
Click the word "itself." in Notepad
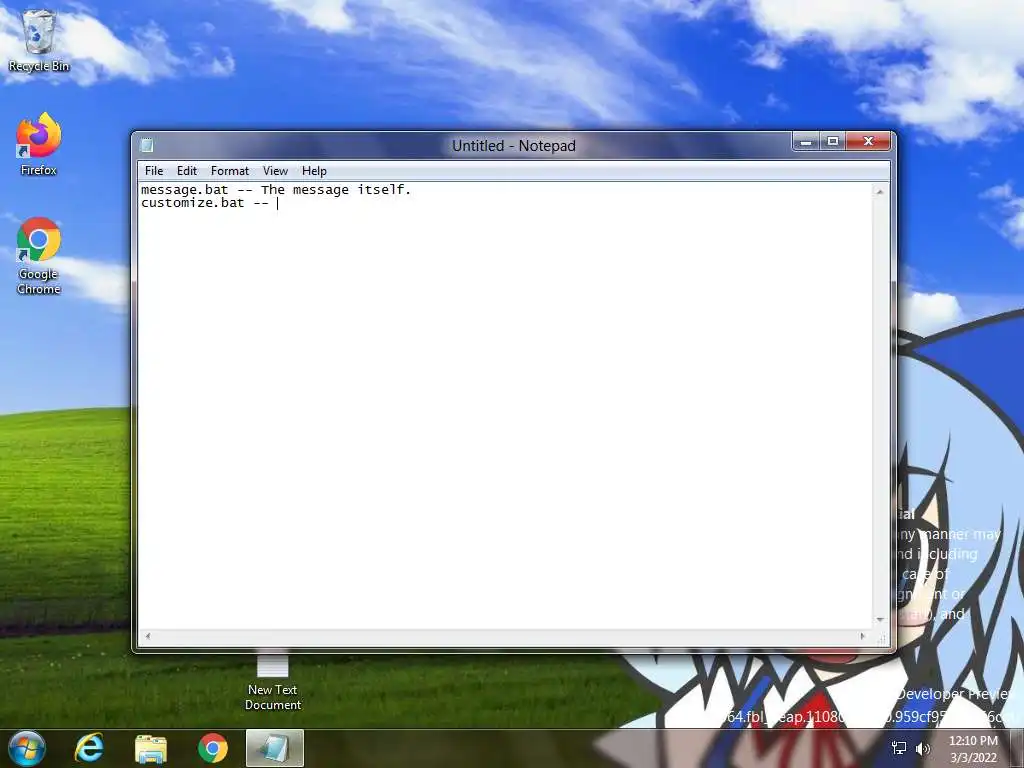coord(384,189)
